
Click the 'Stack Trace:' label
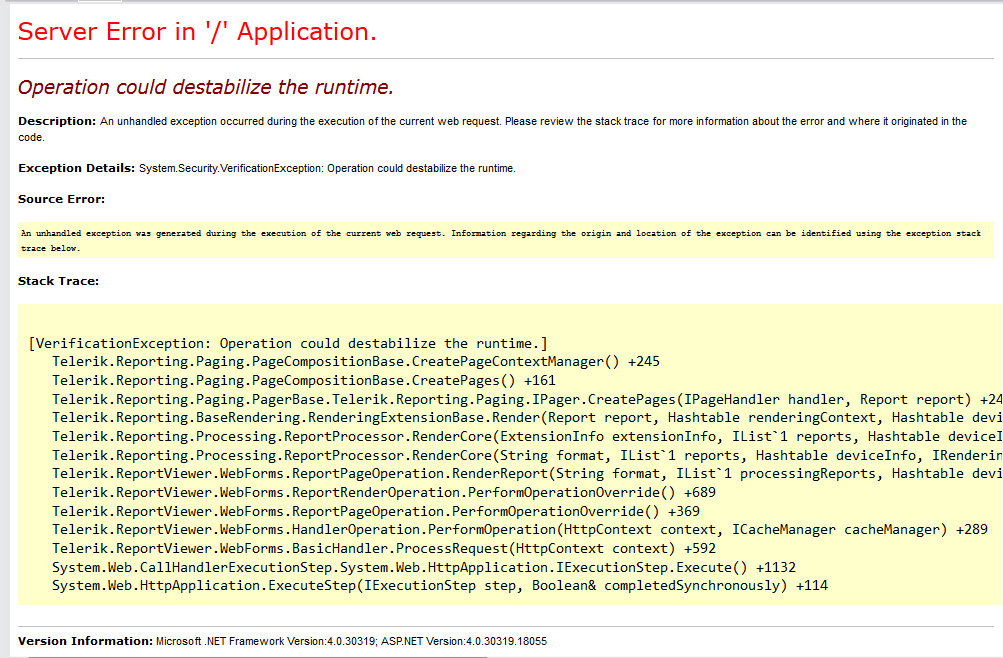[x=58, y=281]
